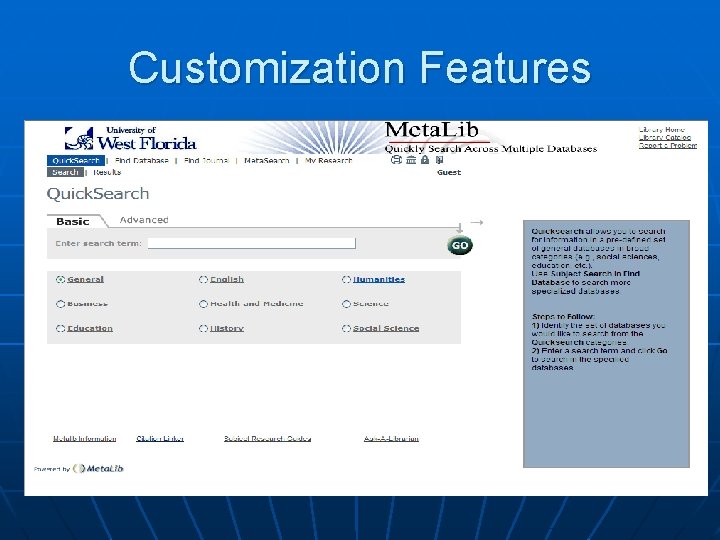Click the Ask-A-Librarian footer link
Viewport: 720px width, 540px height.
pos(391,439)
